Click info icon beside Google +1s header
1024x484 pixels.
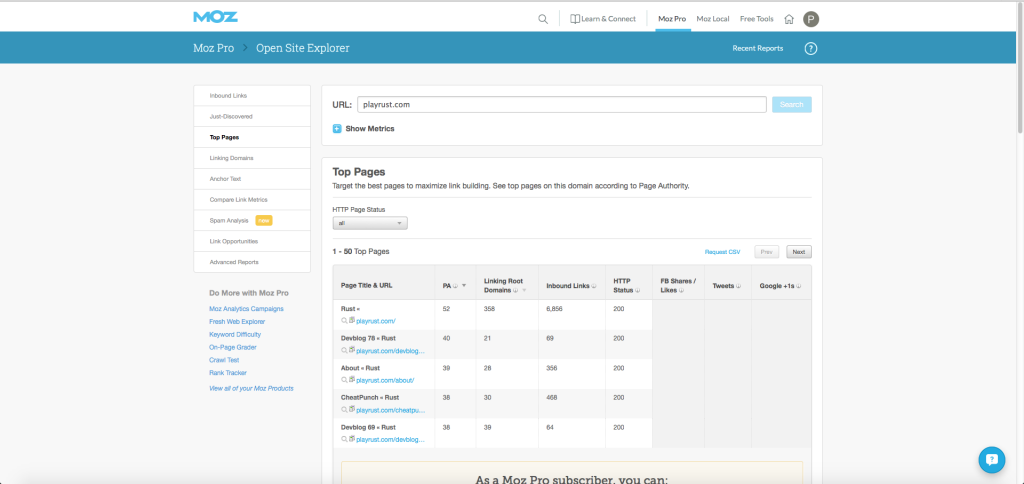point(799,286)
